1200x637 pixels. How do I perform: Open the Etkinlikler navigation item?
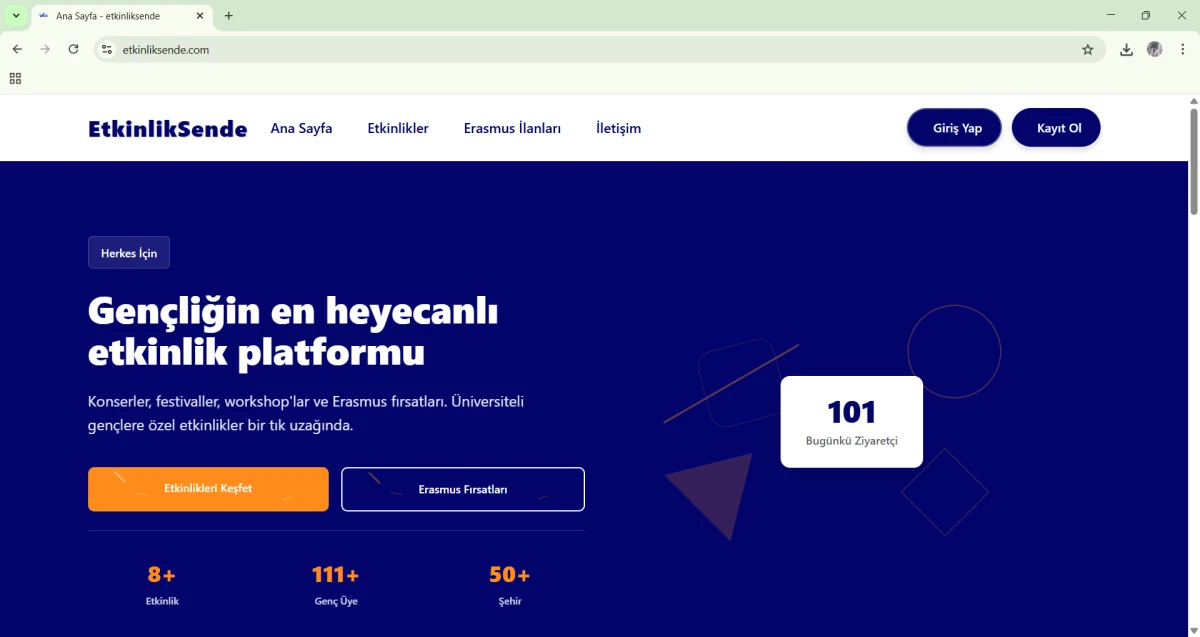(398, 128)
